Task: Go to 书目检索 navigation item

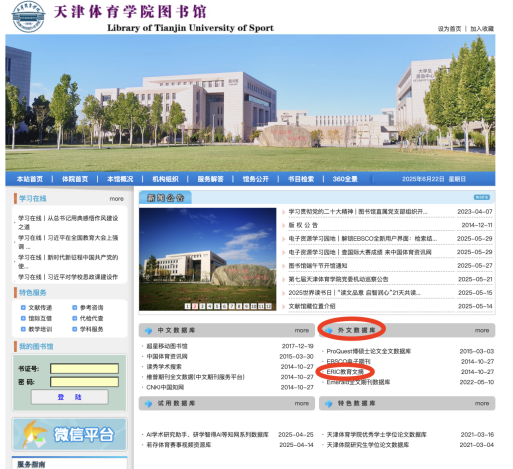Action: click(x=301, y=179)
